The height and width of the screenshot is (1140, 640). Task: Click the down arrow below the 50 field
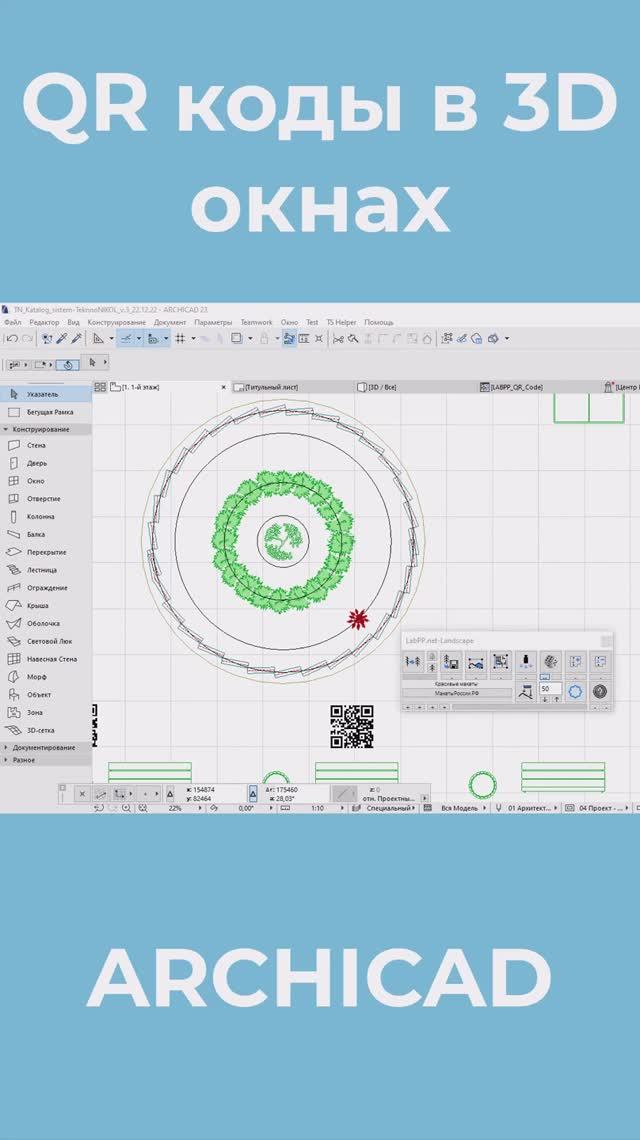pos(545,699)
